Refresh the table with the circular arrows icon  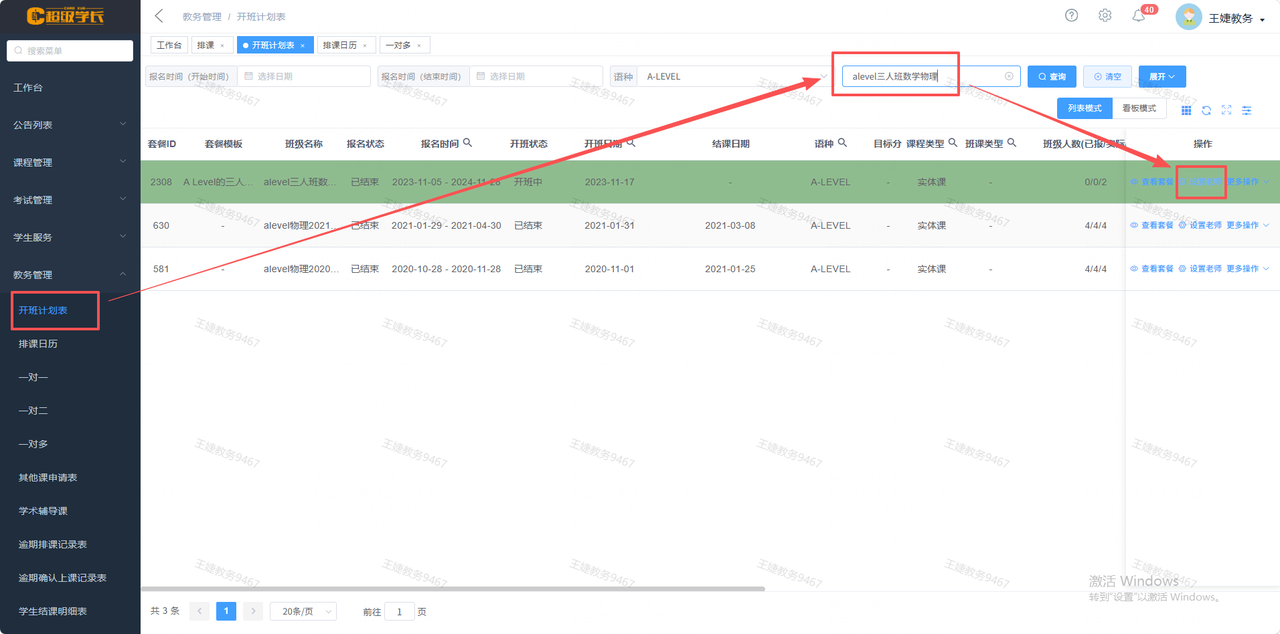tap(1207, 110)
